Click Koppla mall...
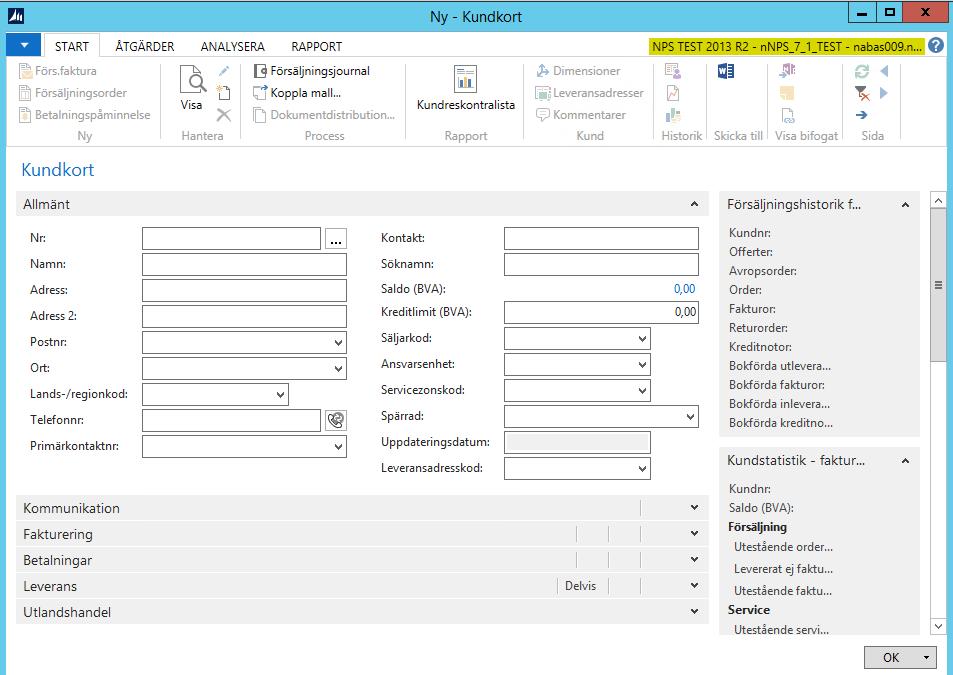The height and width of the screenshot is (675, 953). pyautogui.click(x=297, y=93)
